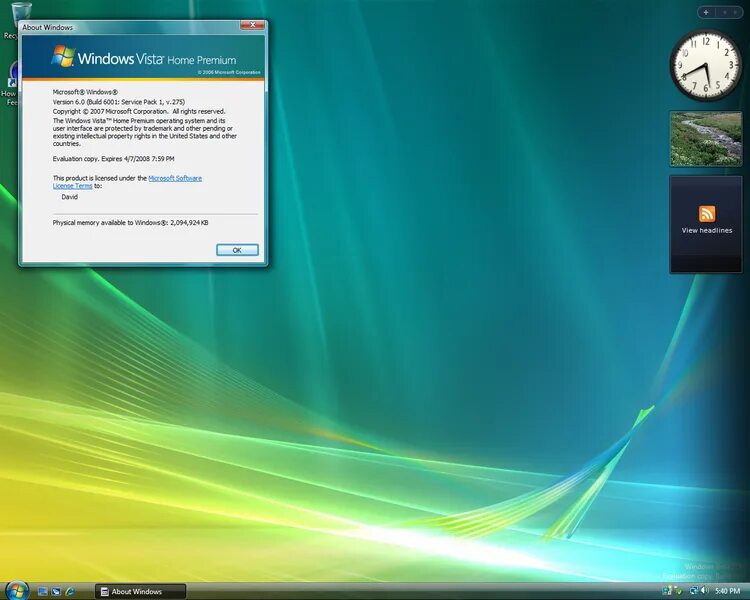Image resolution: width=750 pixels, height=600 pixels.
Task: Click View headlines in Feed gadget
Action: (706, 231)
